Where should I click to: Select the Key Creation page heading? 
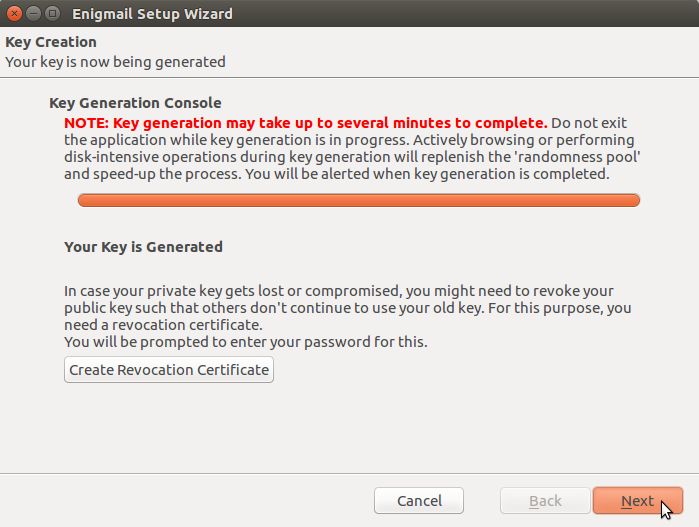pyautogui.click(x=51, y=42)
